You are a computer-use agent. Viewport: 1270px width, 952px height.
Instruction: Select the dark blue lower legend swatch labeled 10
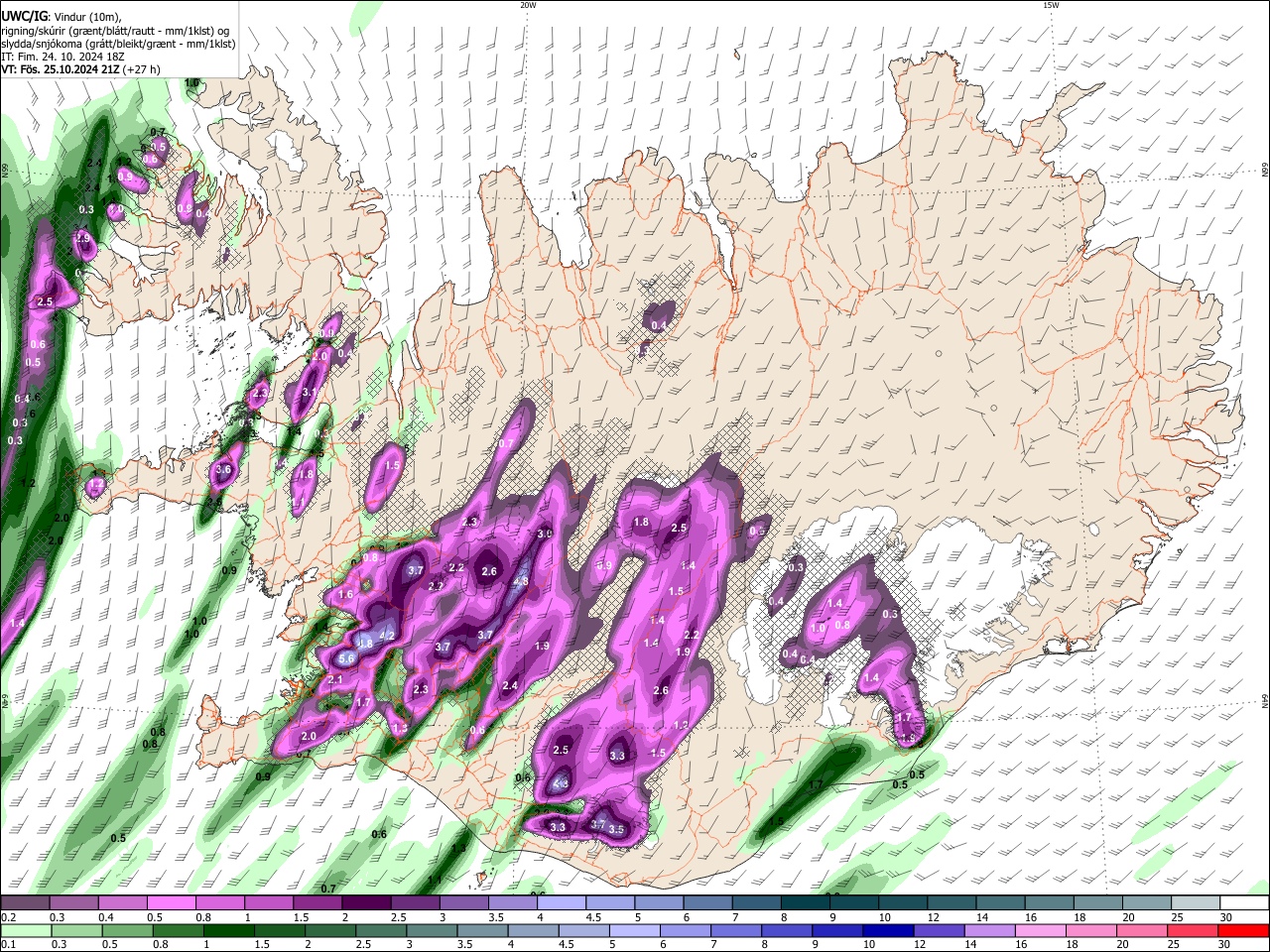tap(889, 930)
